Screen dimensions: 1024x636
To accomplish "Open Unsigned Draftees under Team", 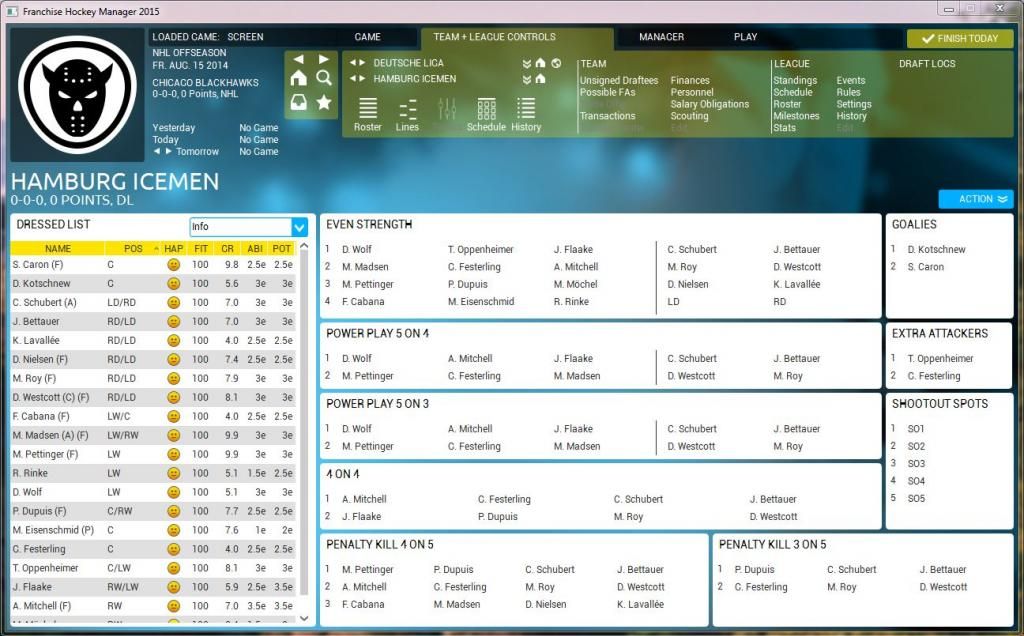I will [619, 80].
